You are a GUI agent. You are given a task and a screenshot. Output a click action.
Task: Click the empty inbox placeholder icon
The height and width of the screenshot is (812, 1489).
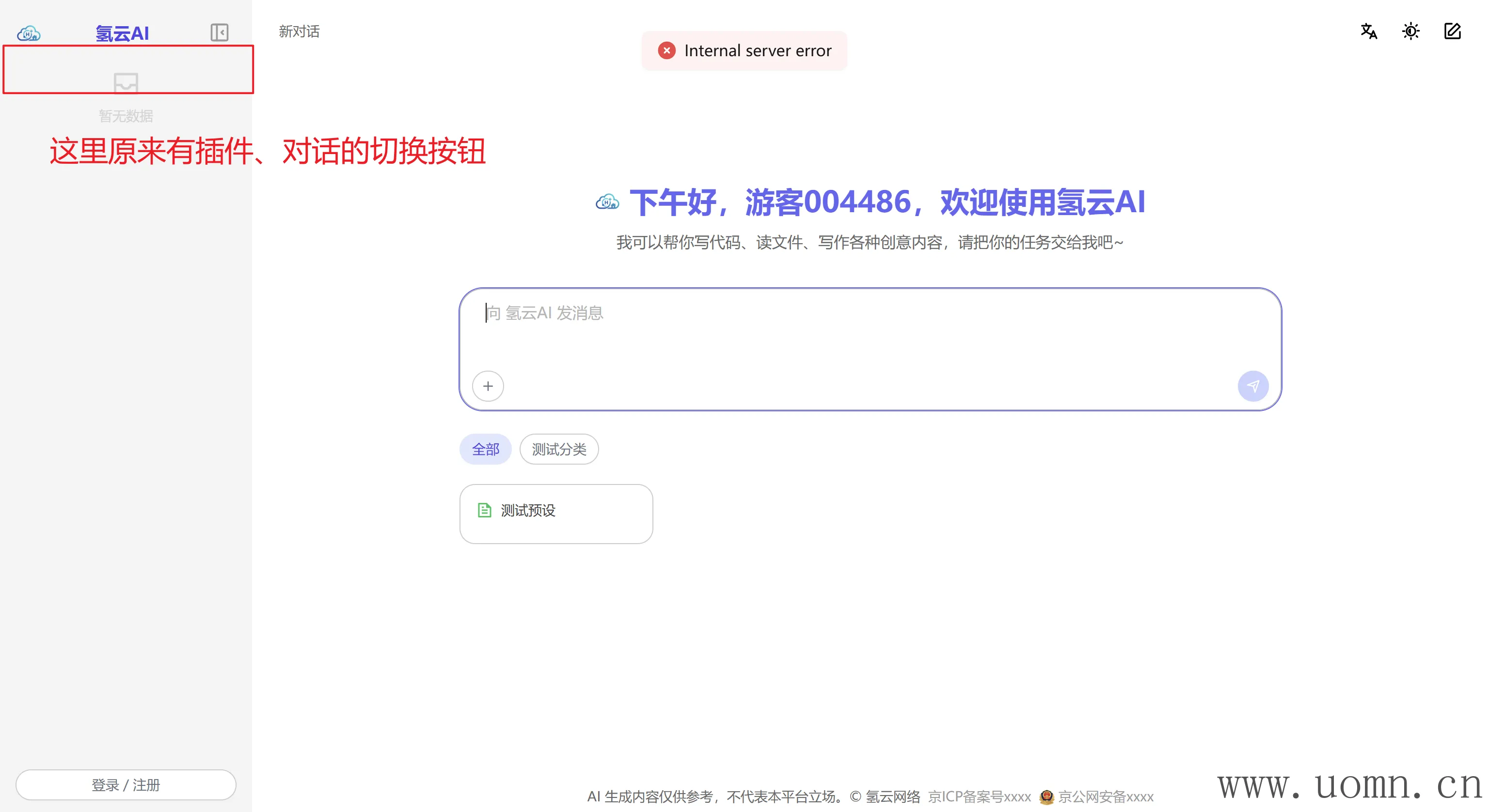126,84
